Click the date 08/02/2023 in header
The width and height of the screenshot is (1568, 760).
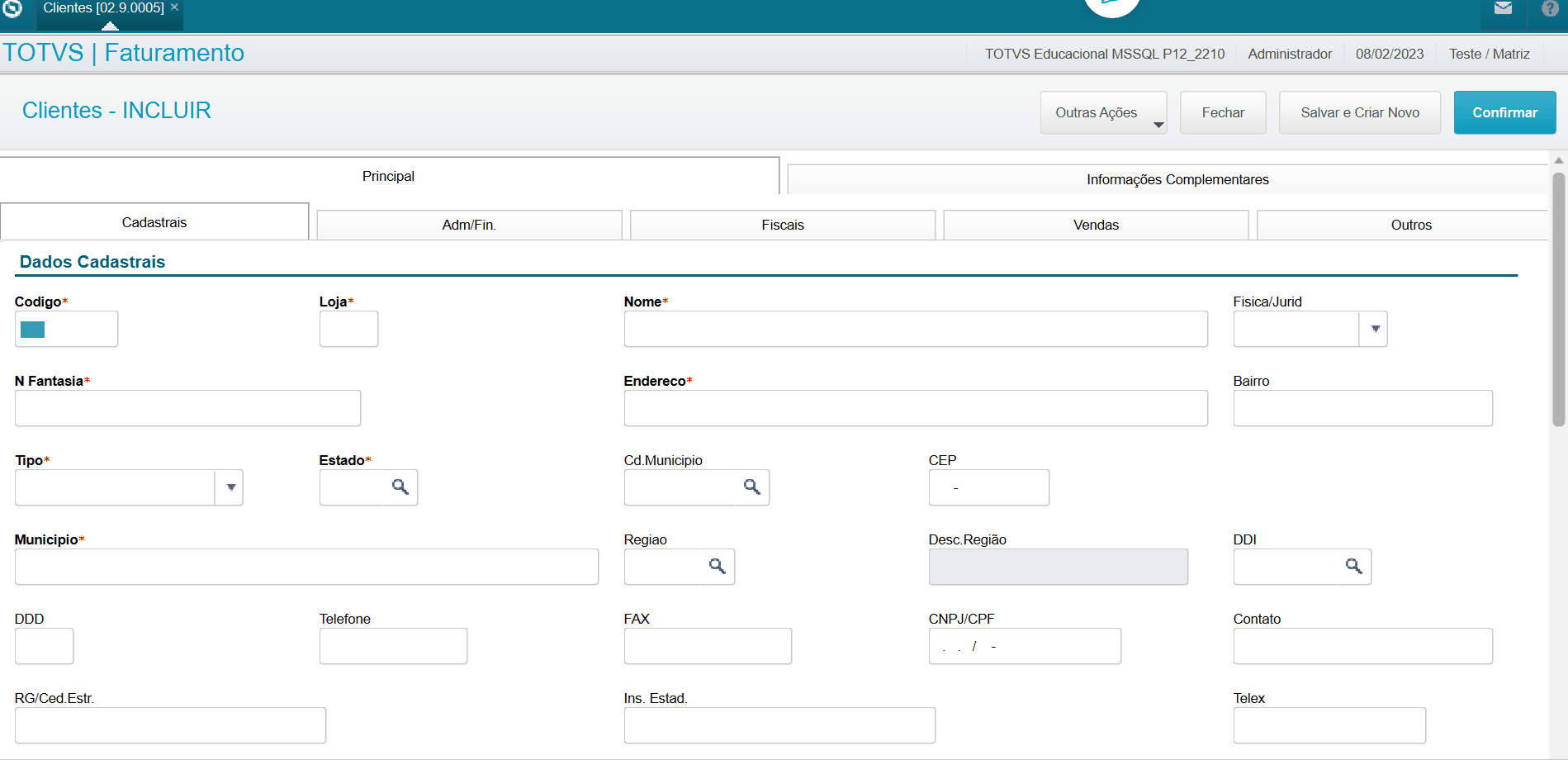pos(1390,54)
